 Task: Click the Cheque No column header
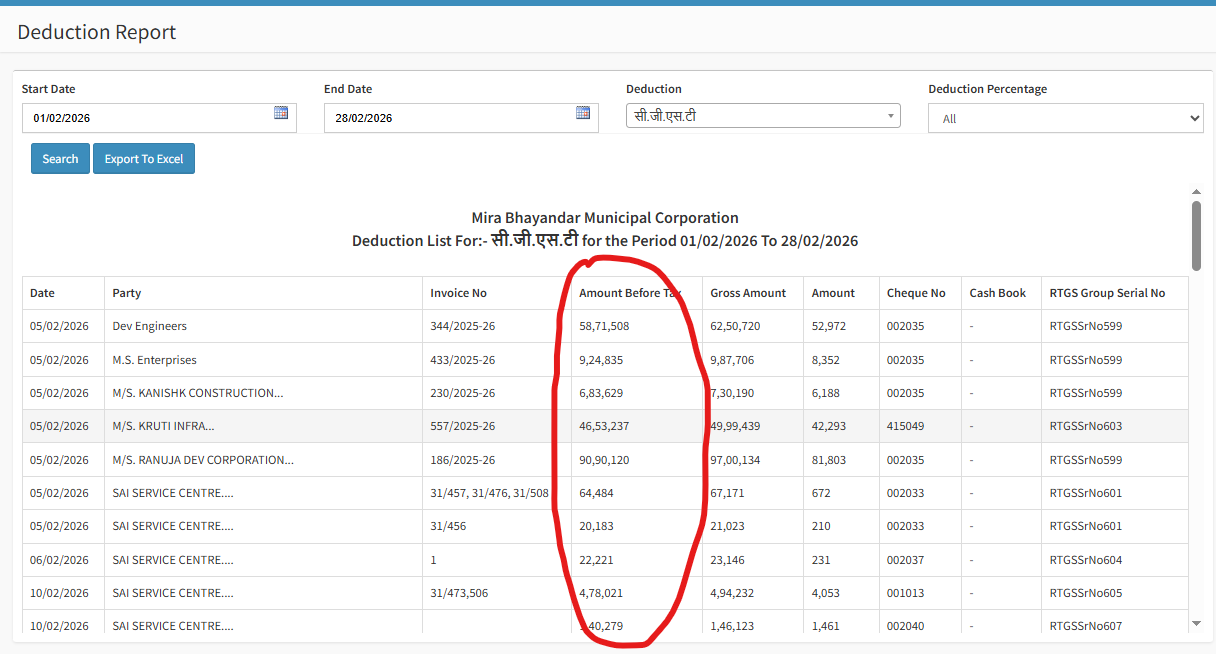(x=915, y=293)
